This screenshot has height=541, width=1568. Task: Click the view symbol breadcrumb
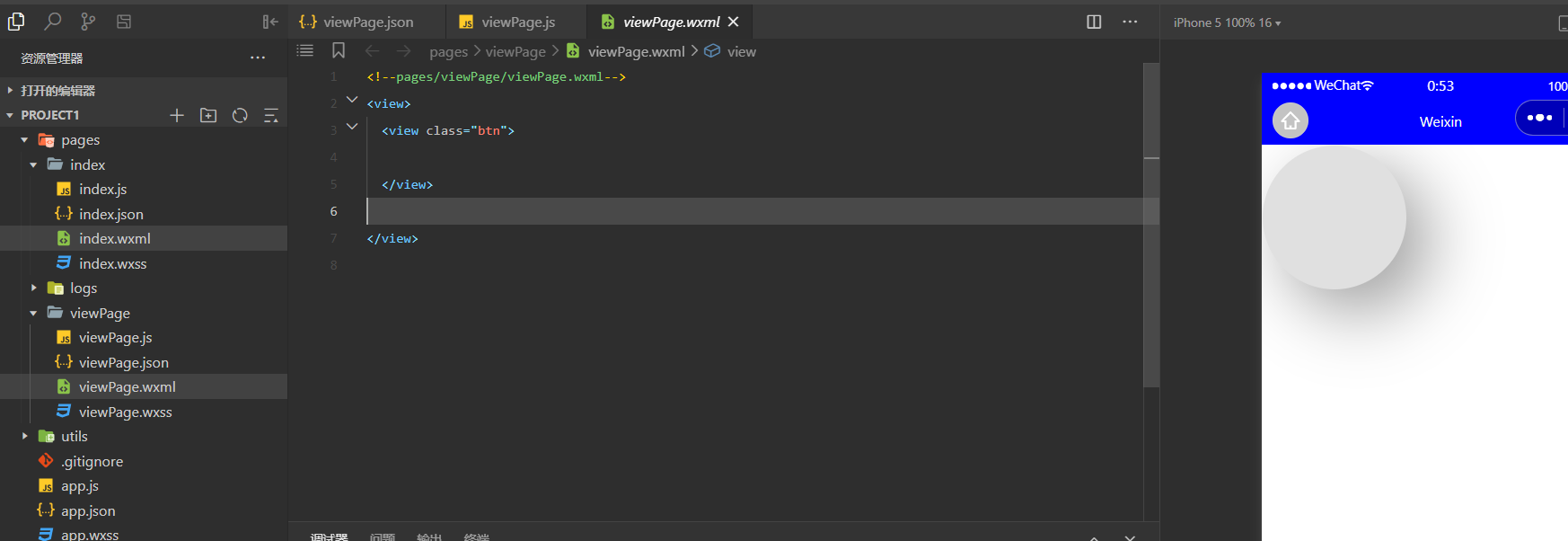741,52
